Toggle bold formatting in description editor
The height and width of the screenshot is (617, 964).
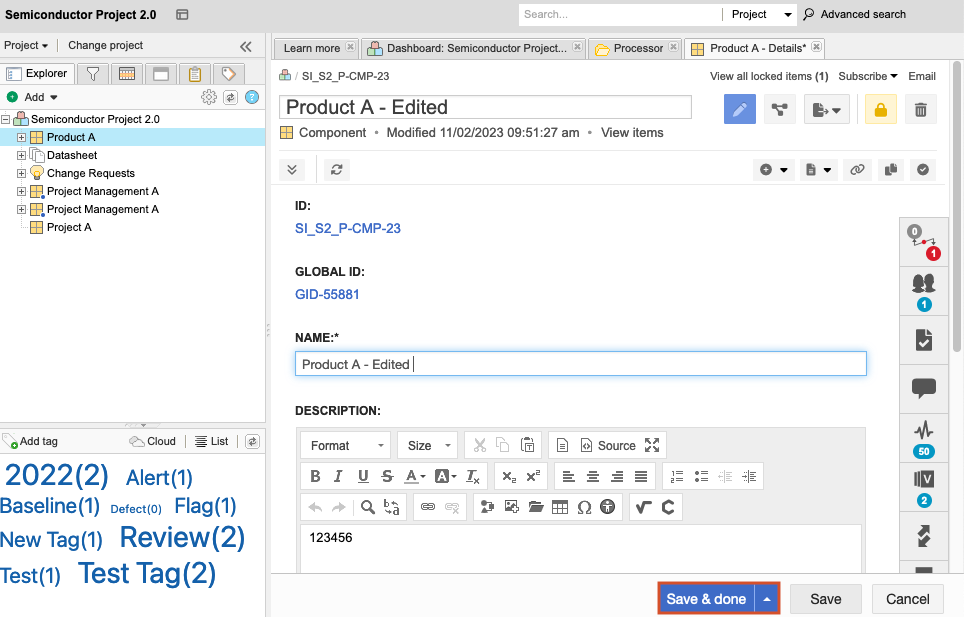coord(315,476)
